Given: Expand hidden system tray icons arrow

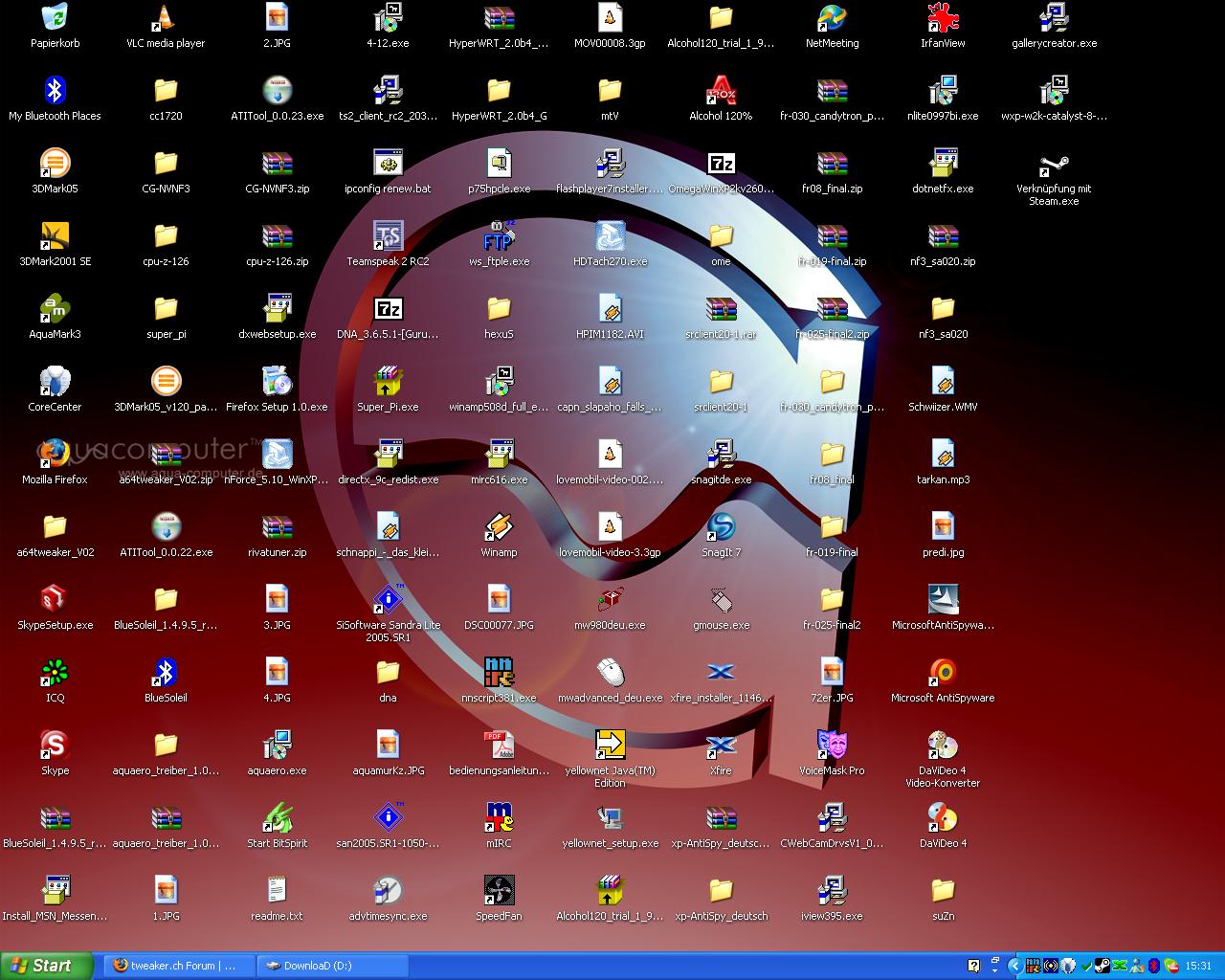Looking at the screenshot, I should click(1015, 967).
